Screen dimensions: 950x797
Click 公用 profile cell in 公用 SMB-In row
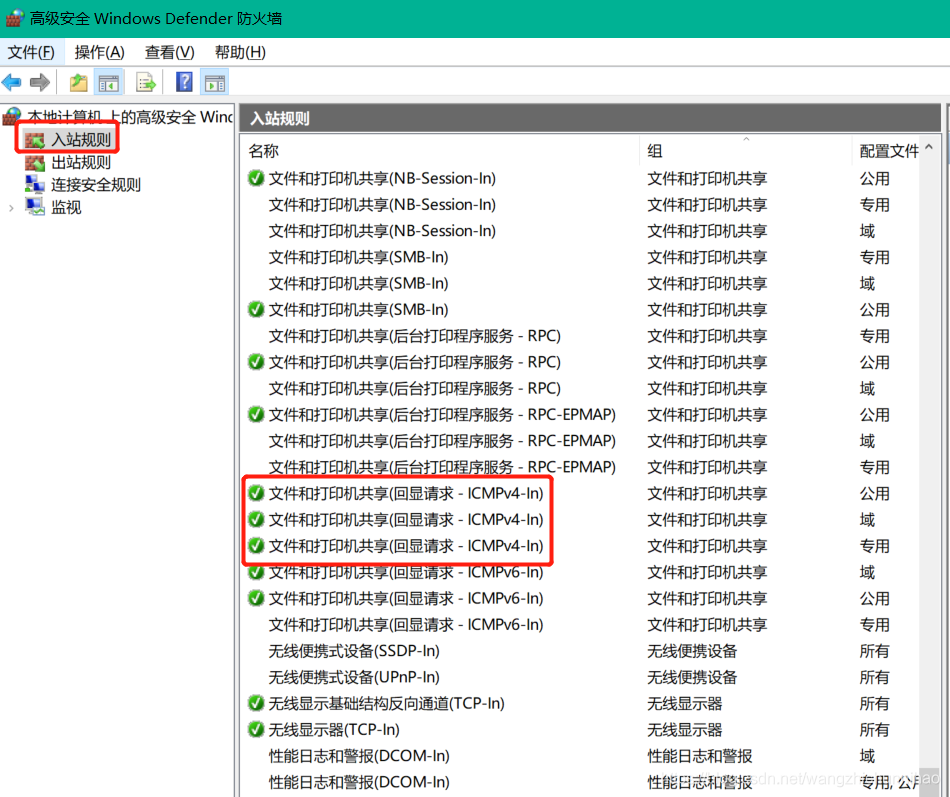click(x=874, y=310)
